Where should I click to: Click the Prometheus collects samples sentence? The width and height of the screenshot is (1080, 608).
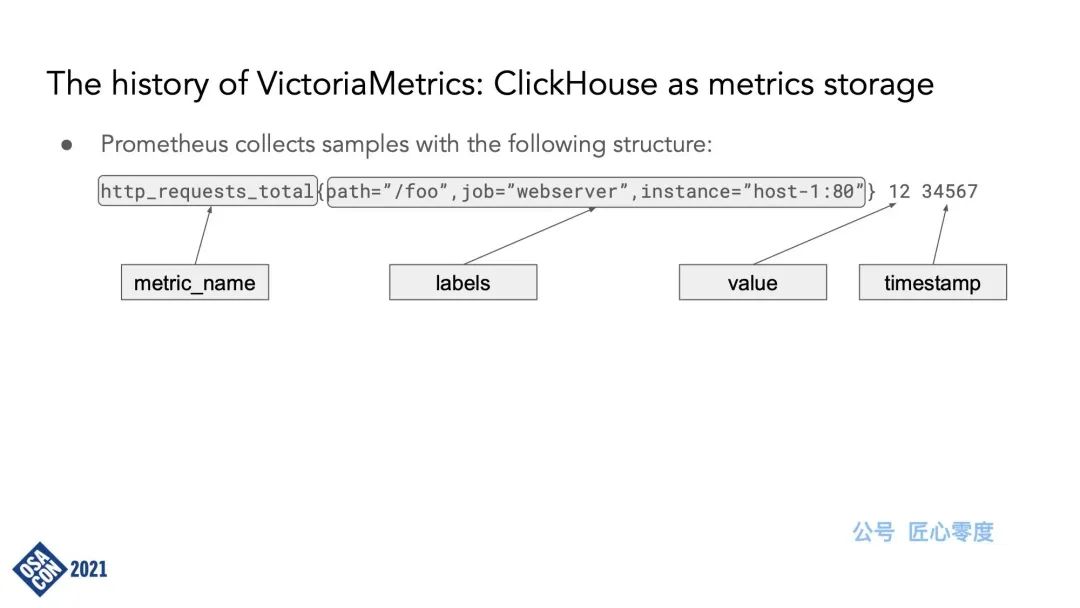tap(406, 144)
